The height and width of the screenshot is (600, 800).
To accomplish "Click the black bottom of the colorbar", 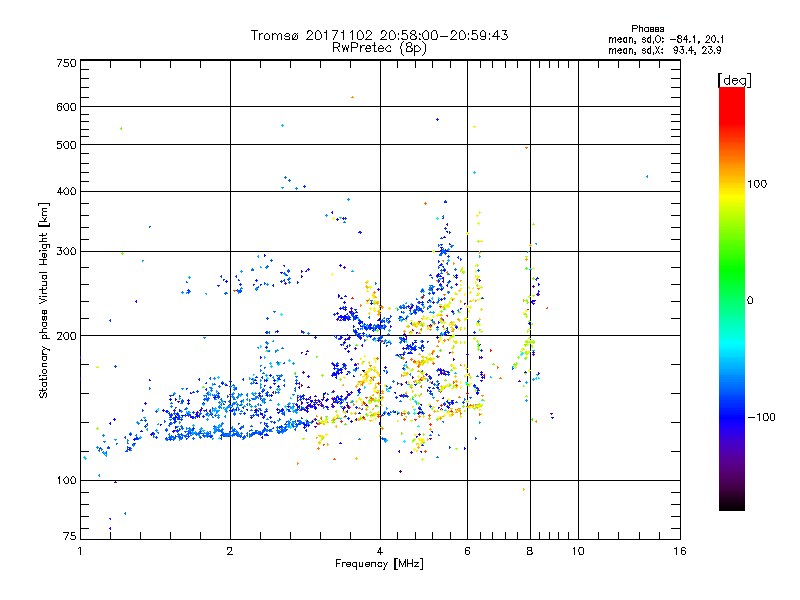I will 732,503.
